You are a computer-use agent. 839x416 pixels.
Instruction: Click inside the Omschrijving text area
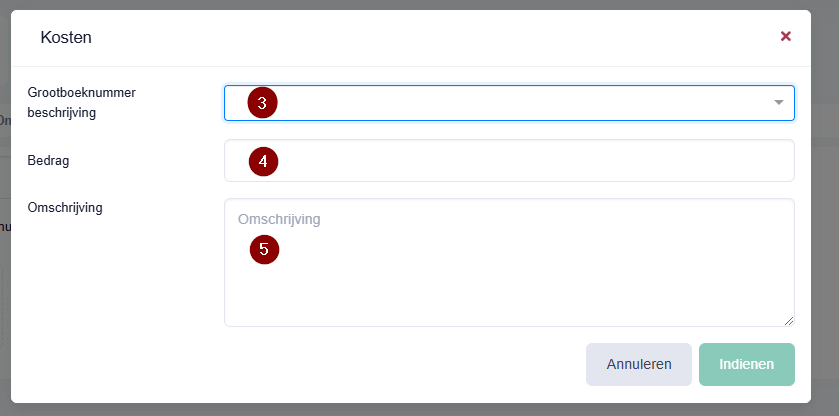coord(509,262)
